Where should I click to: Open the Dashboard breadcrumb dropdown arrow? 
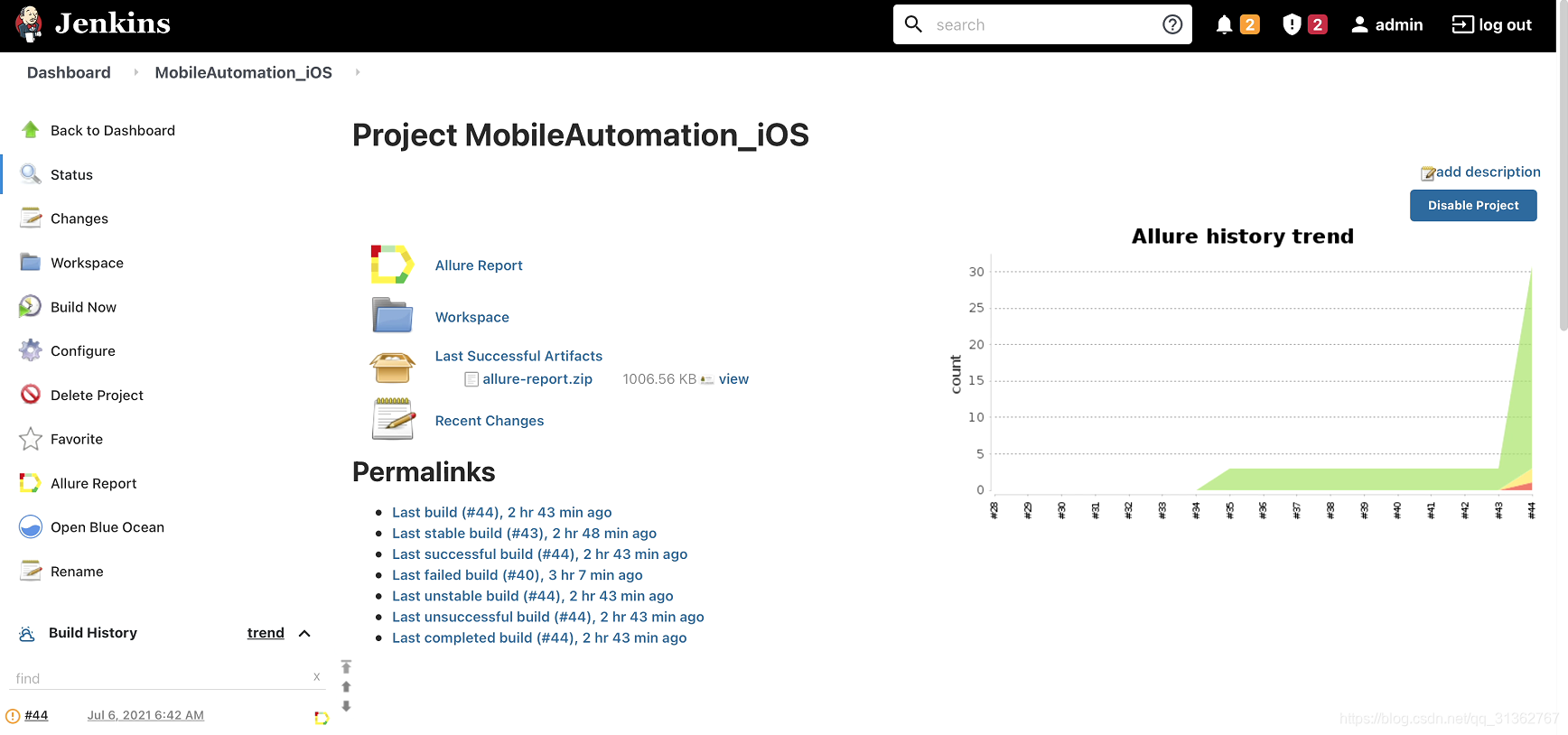[x=136, y=72]
